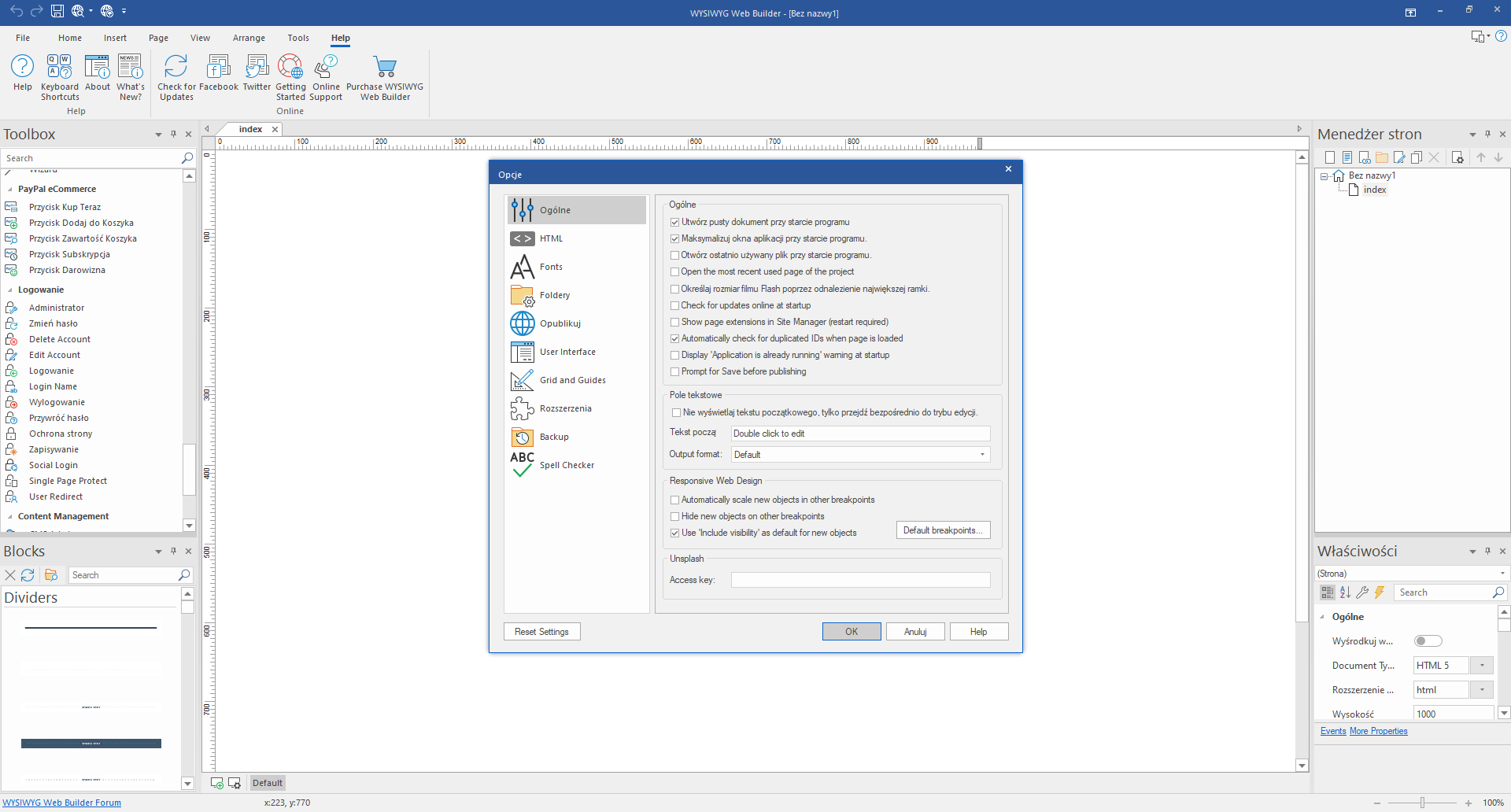Switch to the Arrange ribbon tab

[x=249, y=38]
